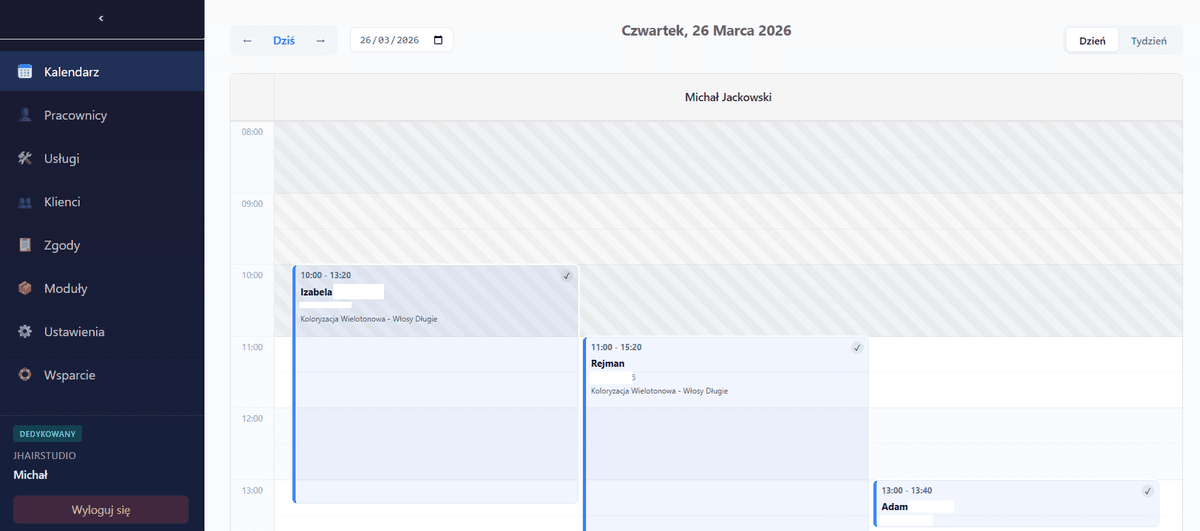
Task: Click the Wyloguj się button
Action: (101, 509)
